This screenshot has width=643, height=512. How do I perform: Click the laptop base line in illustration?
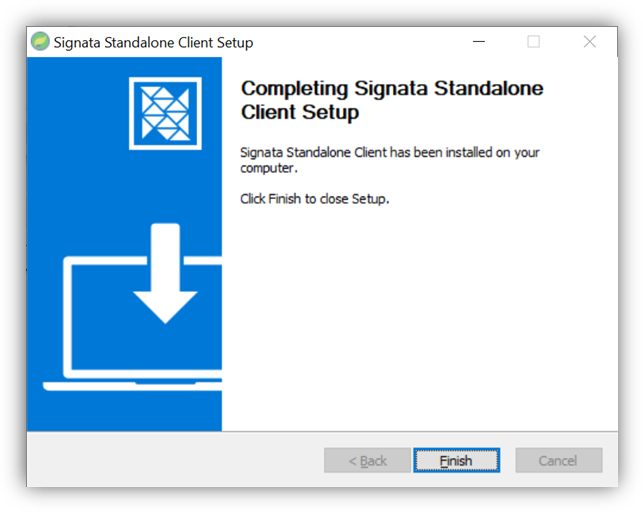[x=130, y=386]
